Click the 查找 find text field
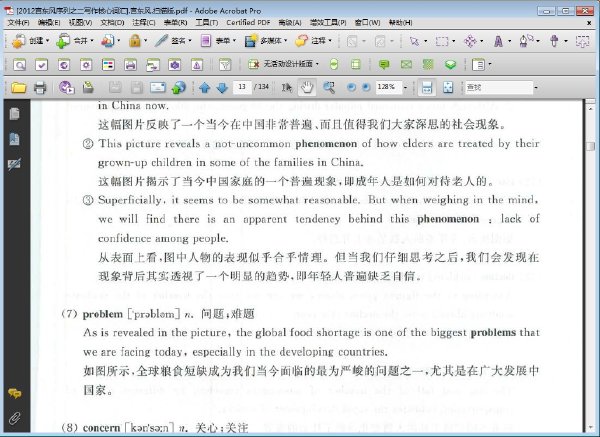 pyautogui.click(x=499, y=88)
